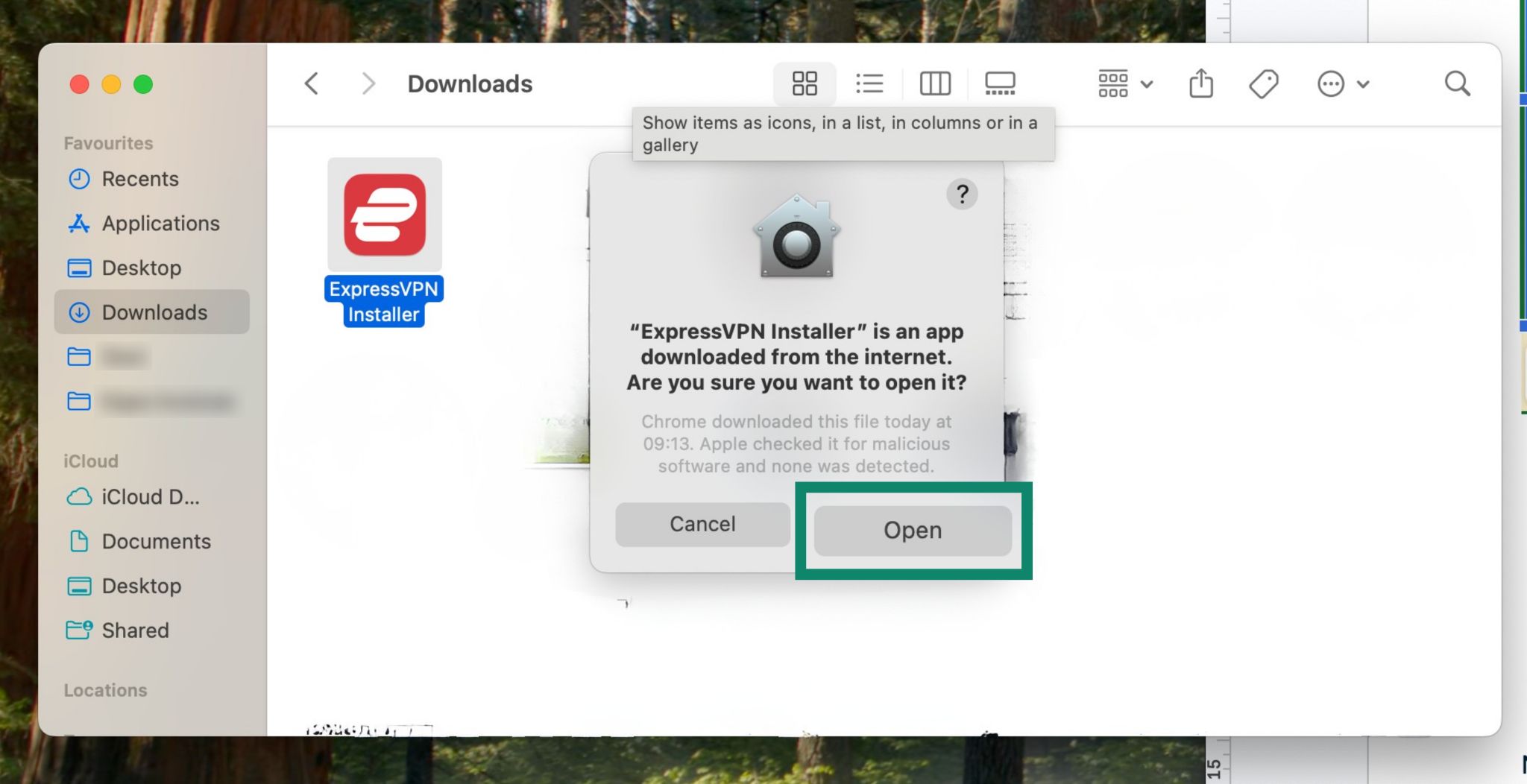Open Applications from the sidebar
Screen dimensions: 1527x784
160,224
